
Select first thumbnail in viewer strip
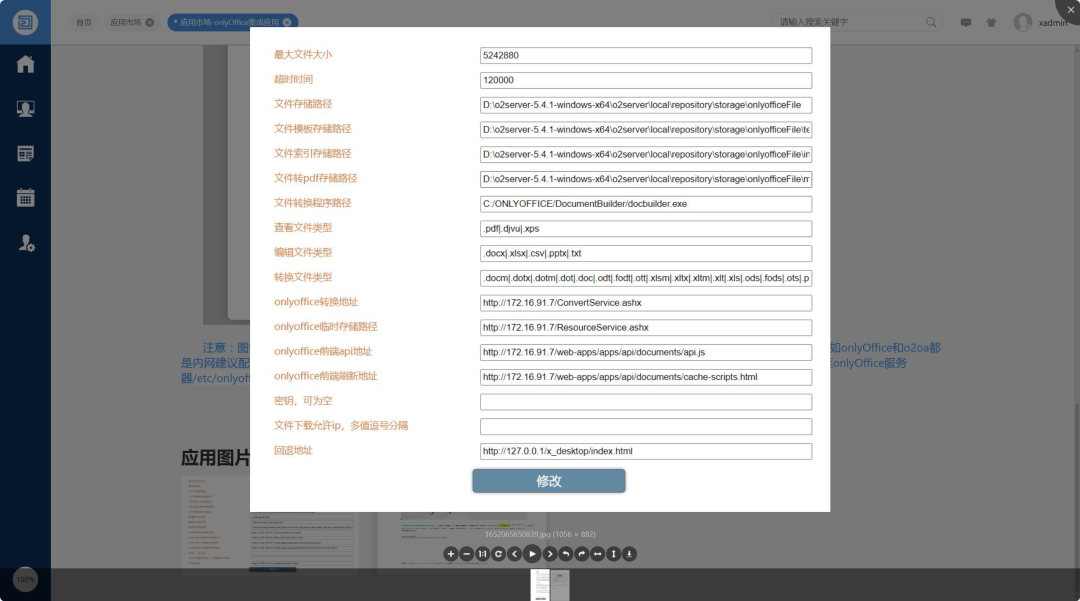541,584
